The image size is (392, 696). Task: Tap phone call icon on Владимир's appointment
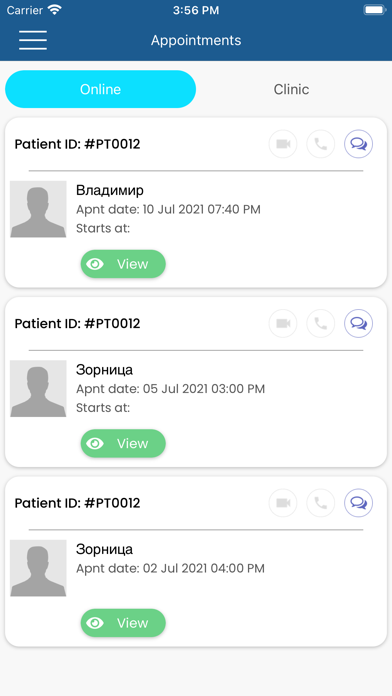click(321, 144)
